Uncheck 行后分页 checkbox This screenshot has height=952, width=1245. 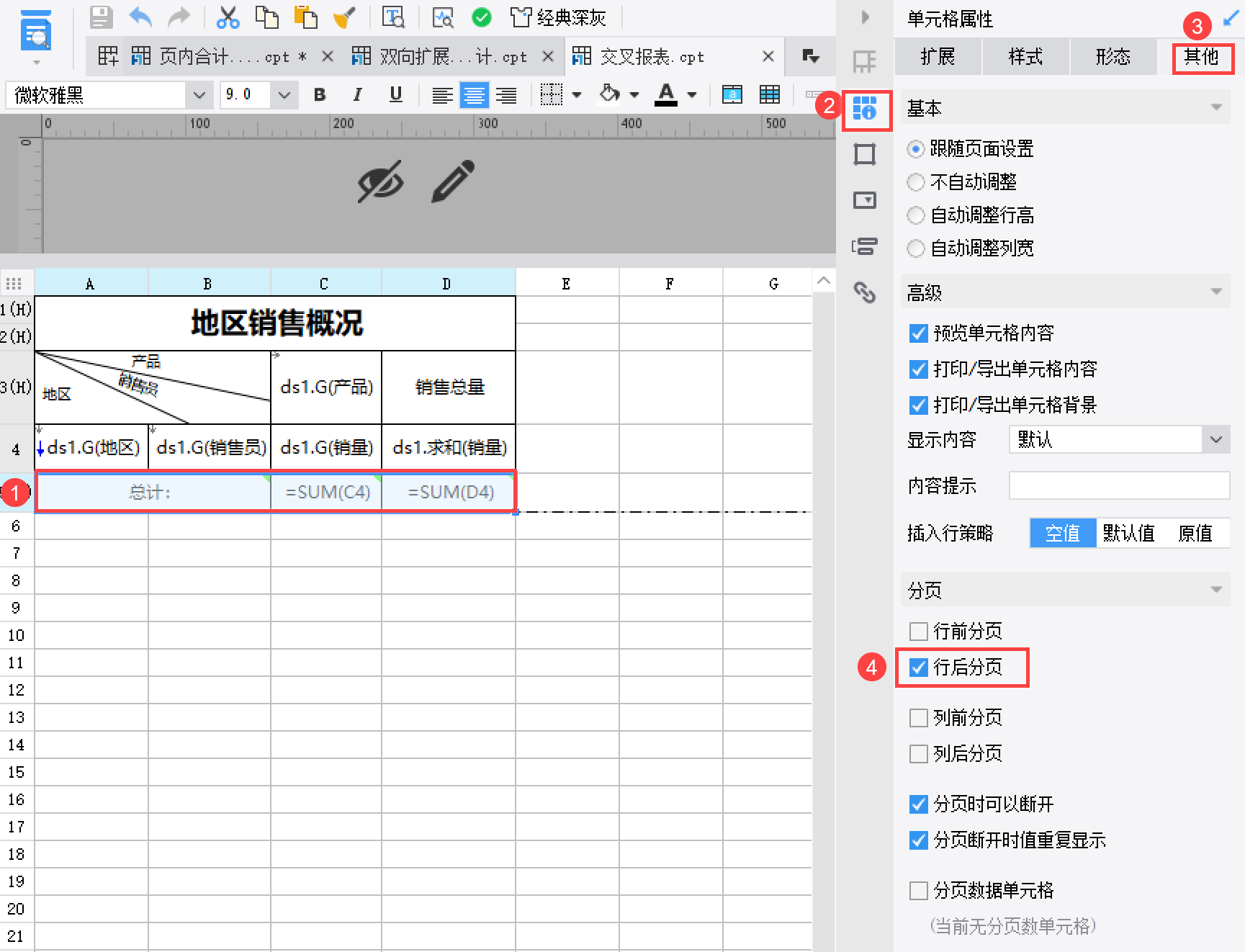tap(919, 668)
